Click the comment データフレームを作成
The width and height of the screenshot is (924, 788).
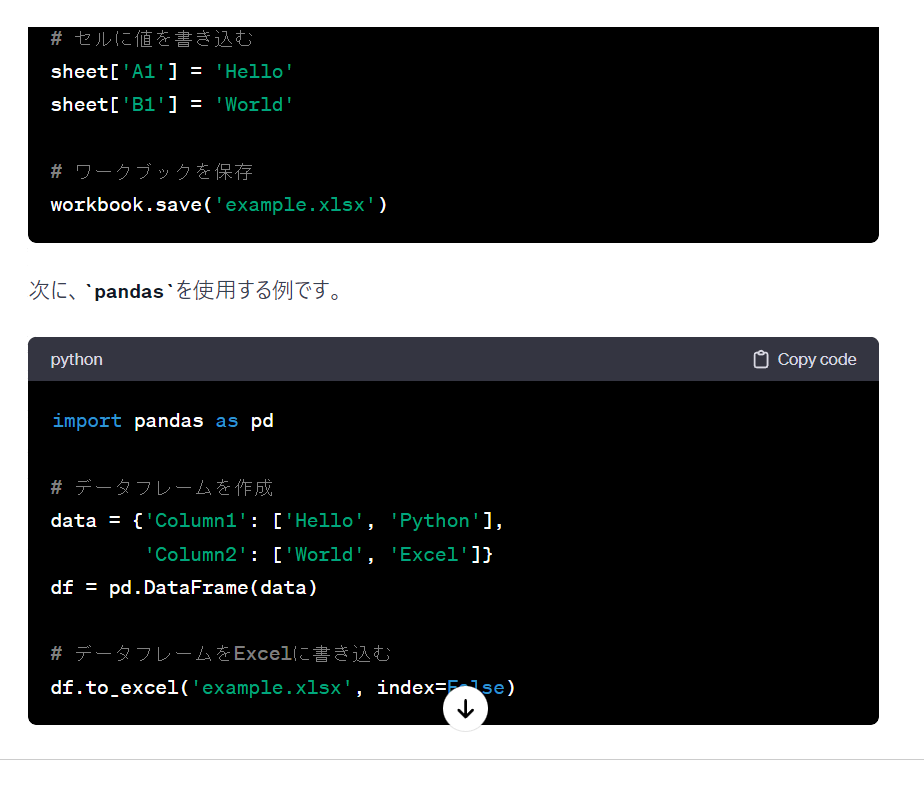[x=162, y=487]
